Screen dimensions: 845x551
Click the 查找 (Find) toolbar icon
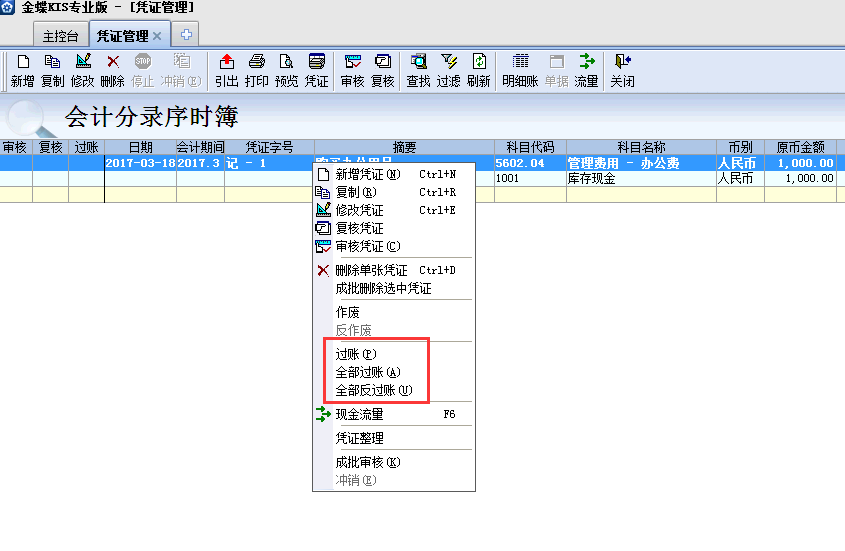pyautogui.click(x=418, y=69)
